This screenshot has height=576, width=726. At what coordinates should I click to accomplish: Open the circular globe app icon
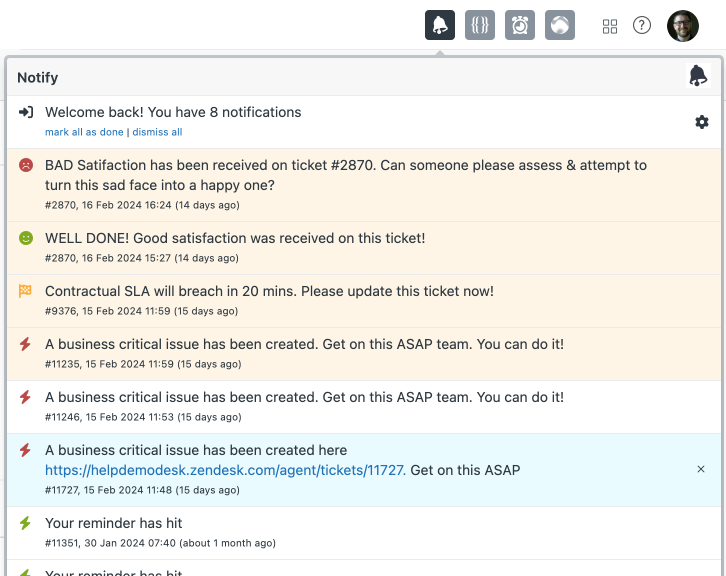pyautogui.click(x=560, y=25)
